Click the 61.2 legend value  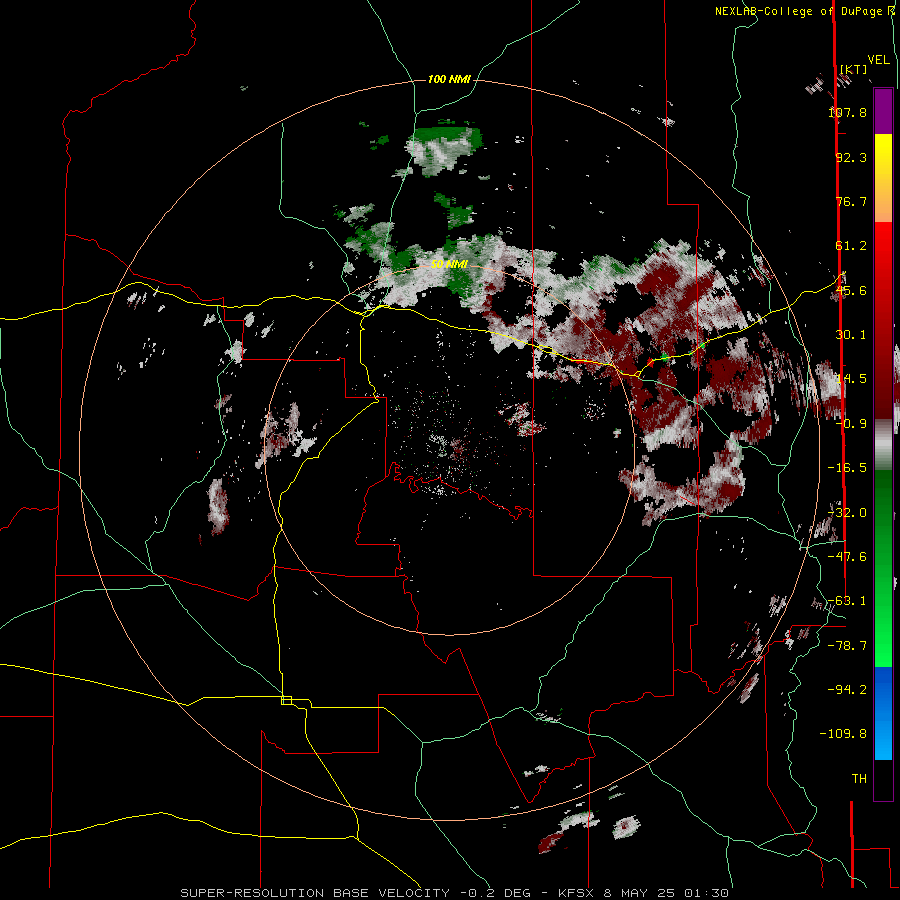pyautogui.click(x=851, y=246)
